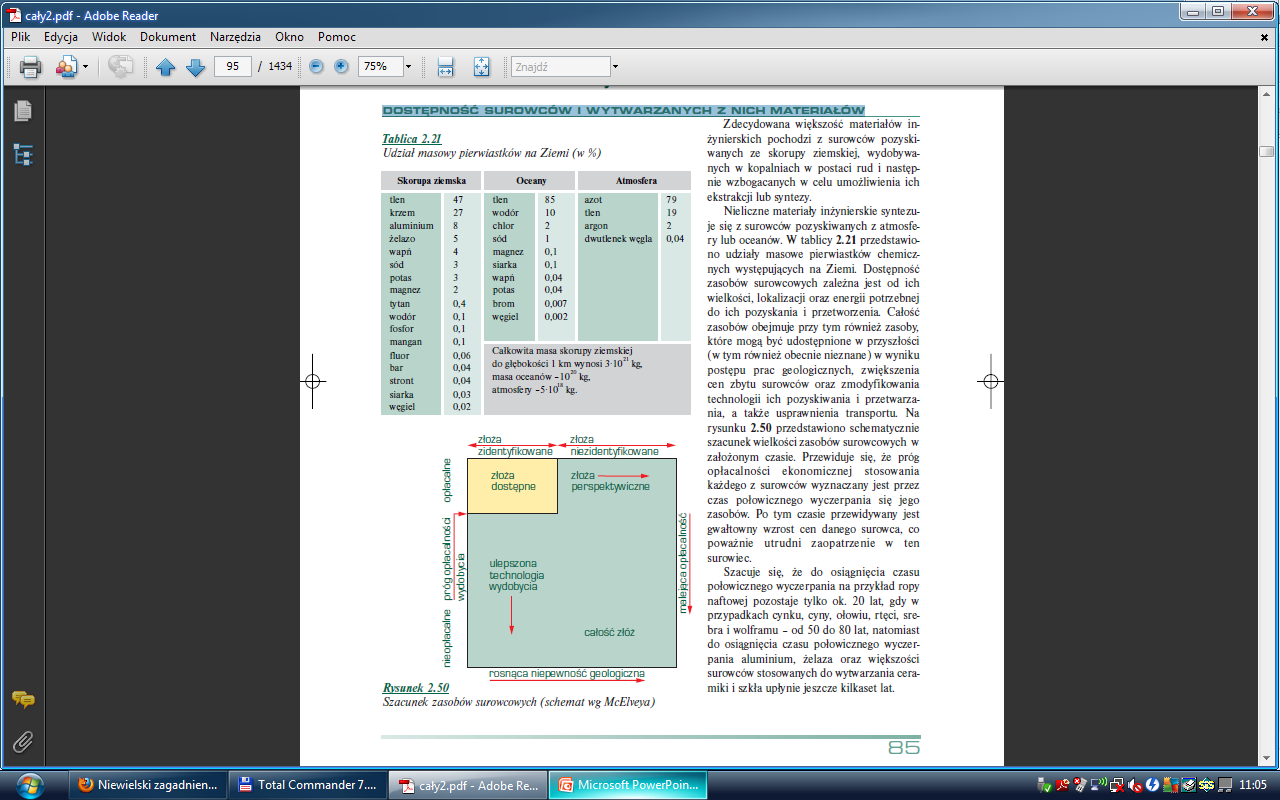Show the Bookmarks panel in sidebar
1280x800 pixels.
click(x=22, y=154)
